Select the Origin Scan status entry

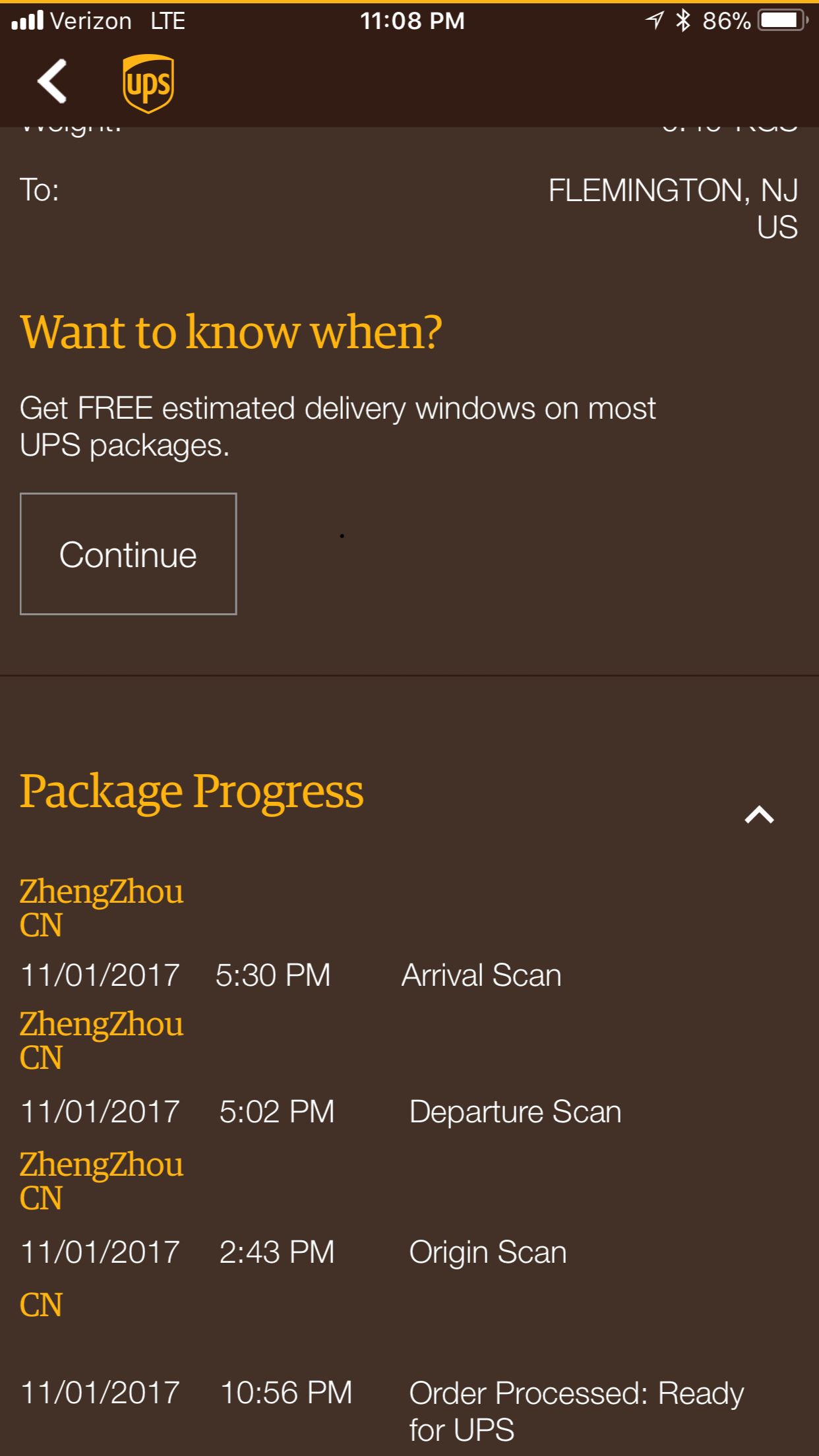(487, 1252)
